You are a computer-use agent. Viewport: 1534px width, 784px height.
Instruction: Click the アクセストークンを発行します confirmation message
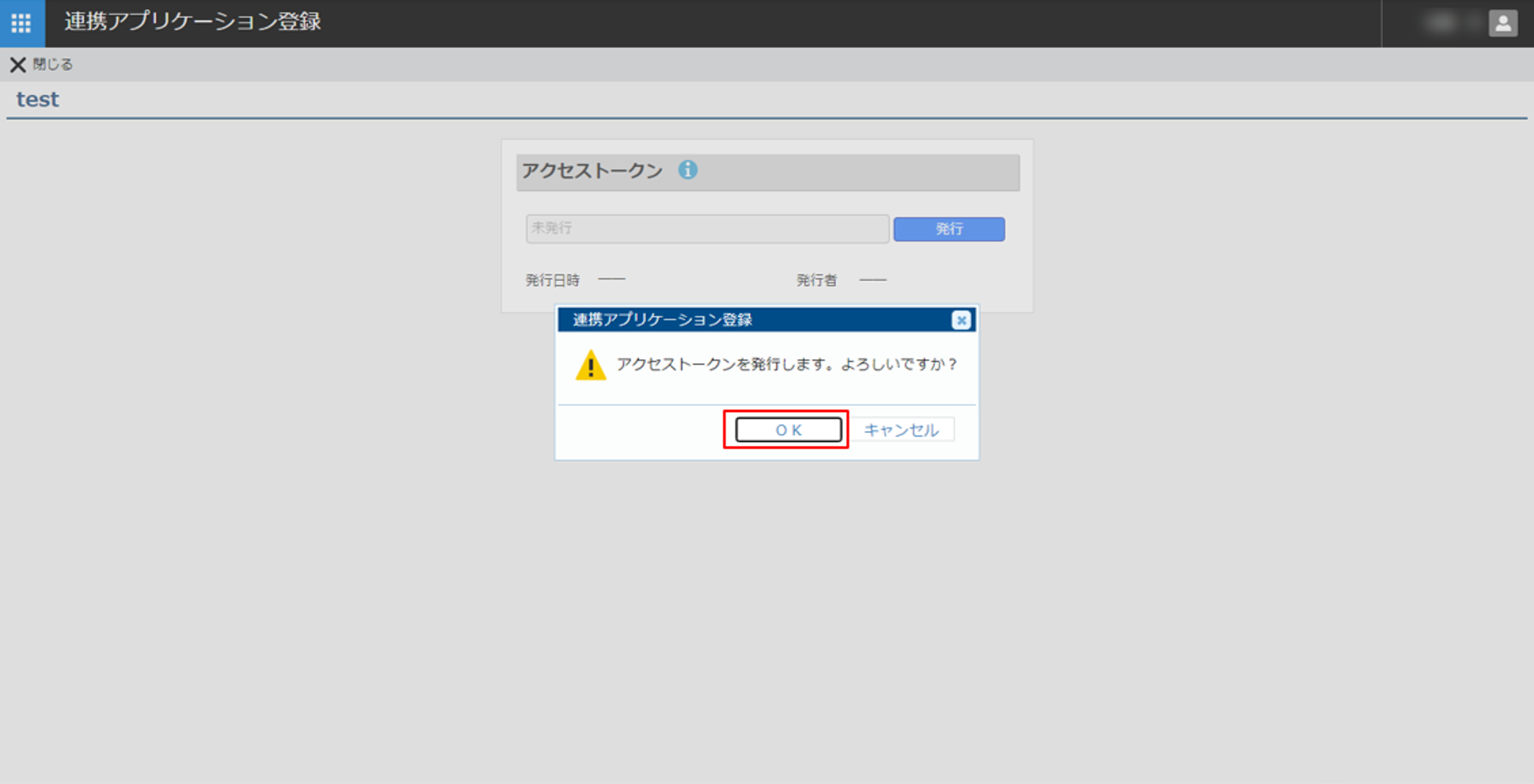(x=786, y=365)
